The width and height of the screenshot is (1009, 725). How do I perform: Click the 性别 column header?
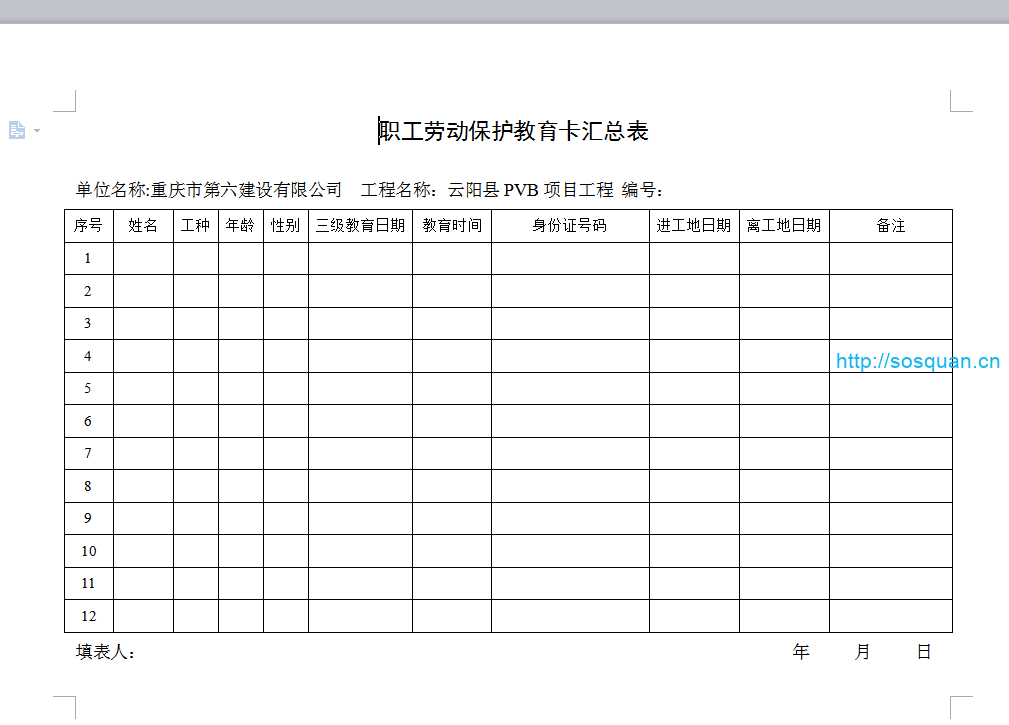285,226
